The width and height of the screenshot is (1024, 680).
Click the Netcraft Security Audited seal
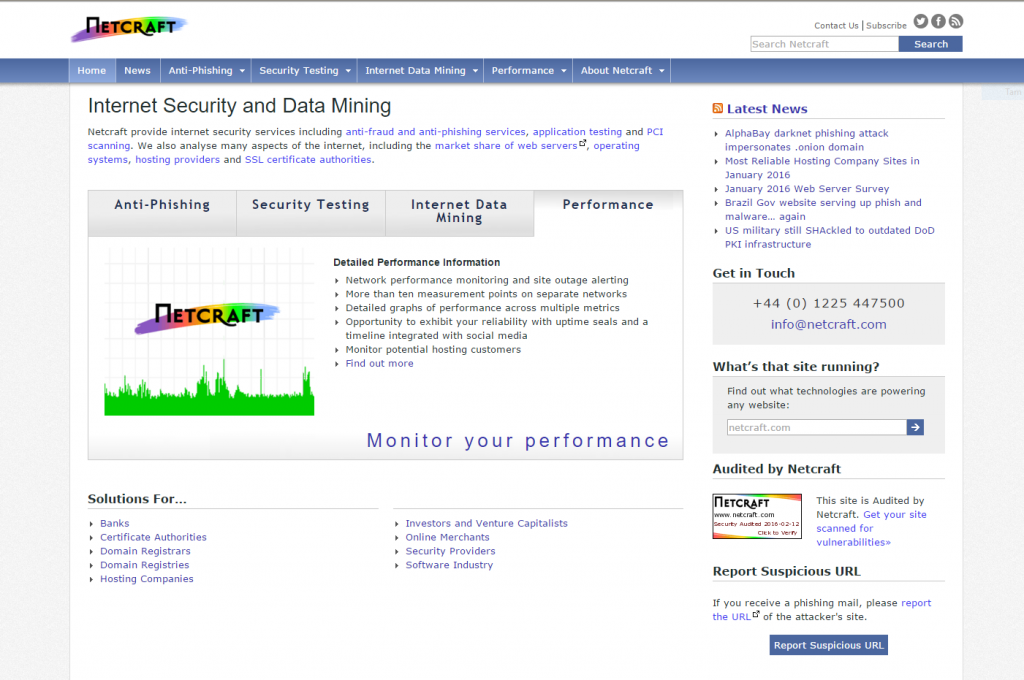757,516
